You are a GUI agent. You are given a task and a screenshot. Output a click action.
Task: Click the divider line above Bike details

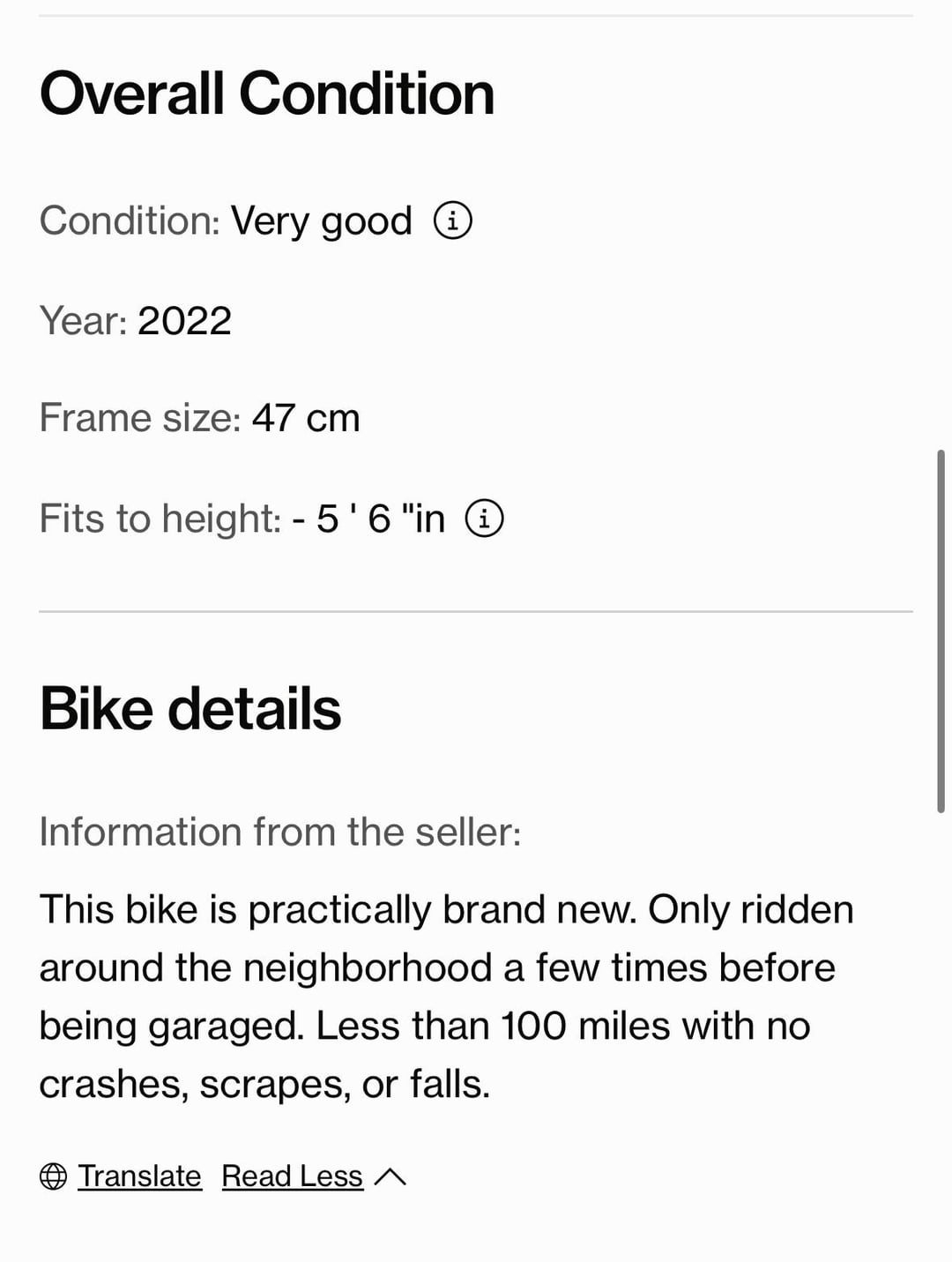click(476, 611)
